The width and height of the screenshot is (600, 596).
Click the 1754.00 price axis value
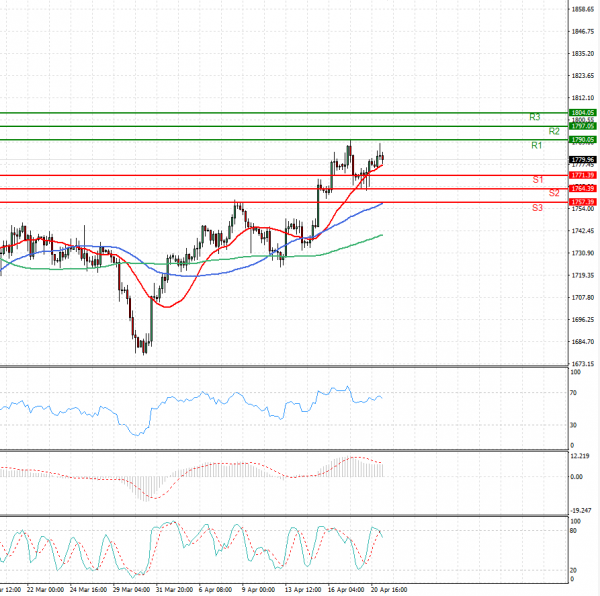pos(583,209)
